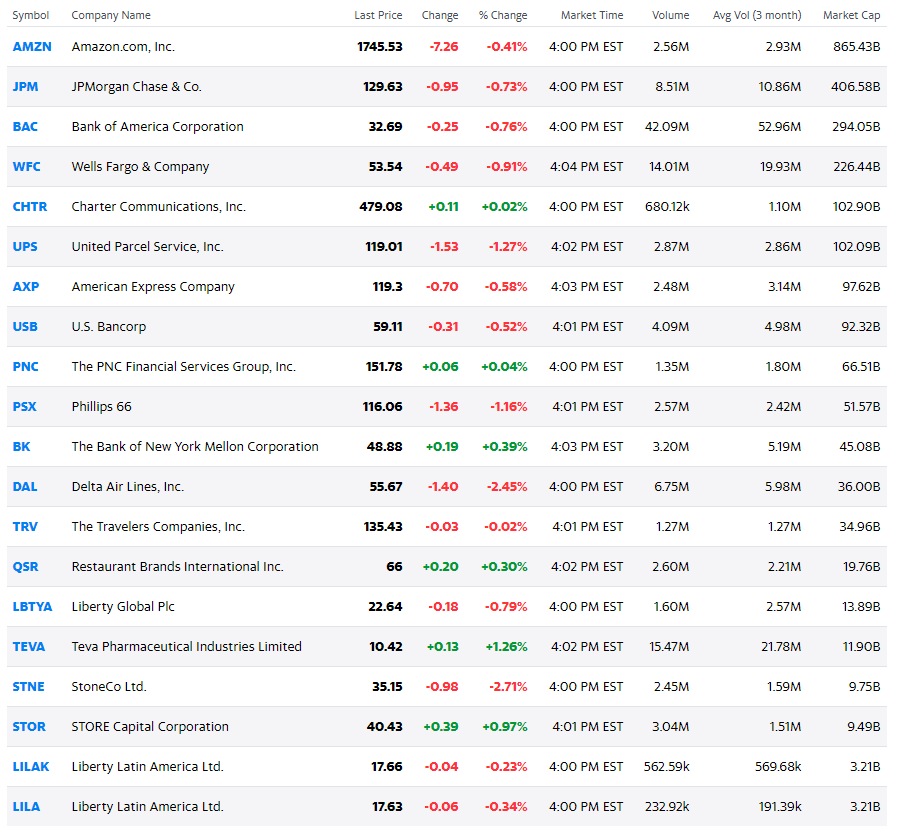The image size is (905, 828).
Task: Sort by the Market Cap column header
Action: point(851,16)
